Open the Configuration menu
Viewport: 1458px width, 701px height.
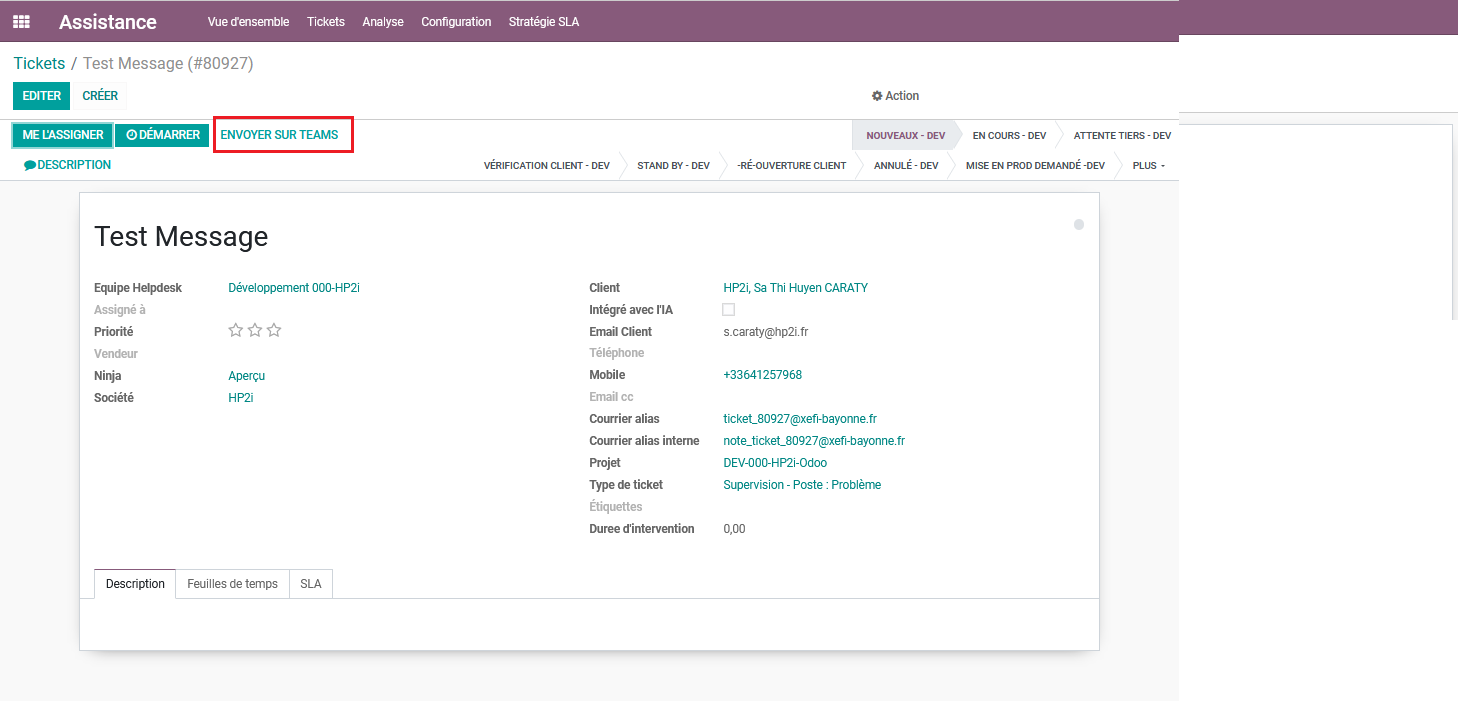[x=456, y=22]
